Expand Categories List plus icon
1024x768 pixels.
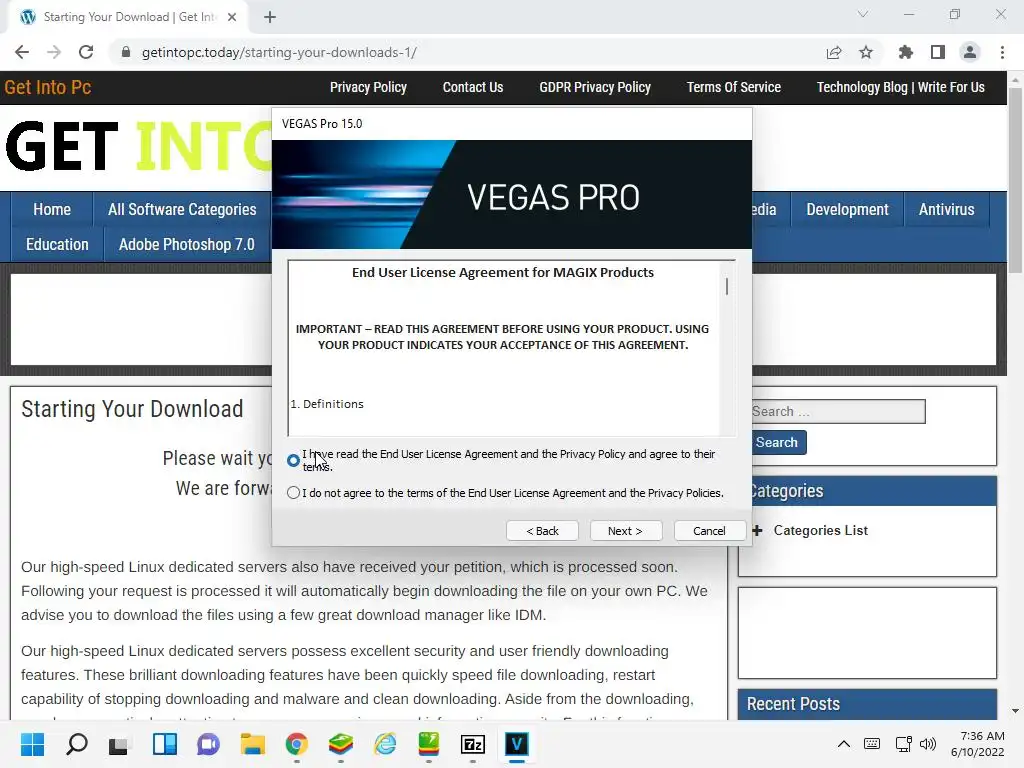tap(757, 531)
